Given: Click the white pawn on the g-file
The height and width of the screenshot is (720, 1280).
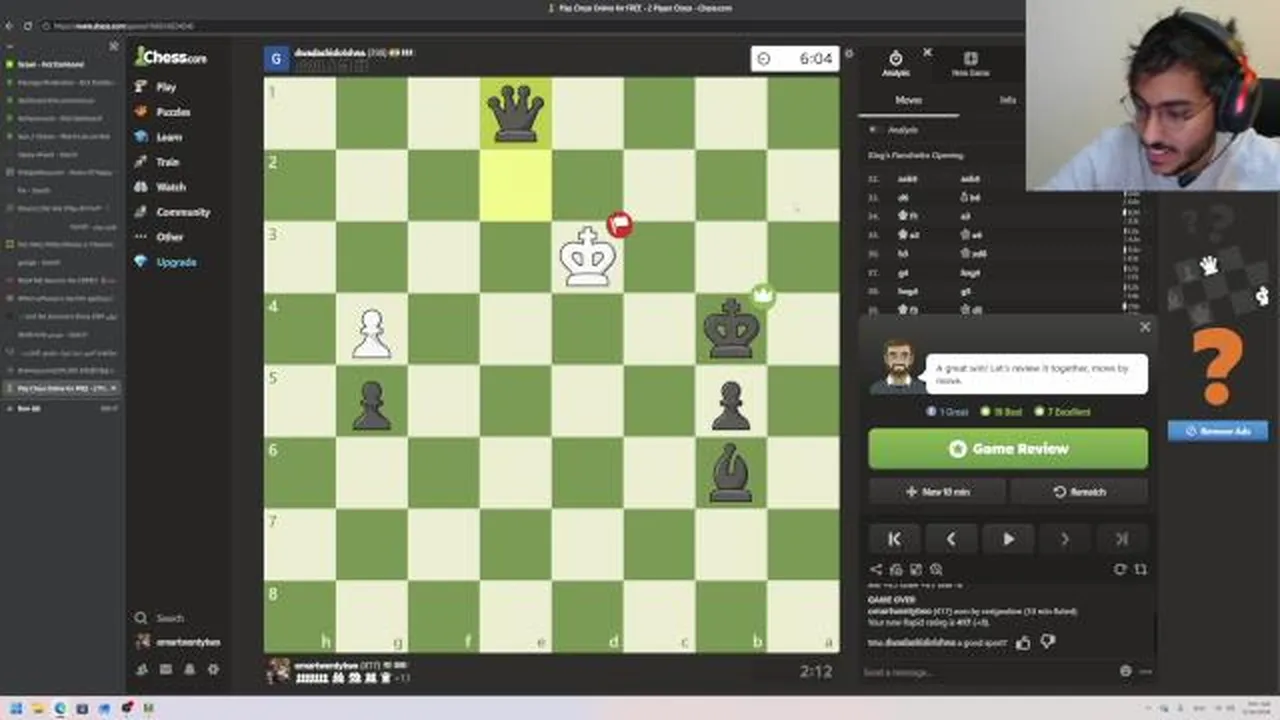Looking at the screenshot, I should pyautogui.click(x=371, y=333).
